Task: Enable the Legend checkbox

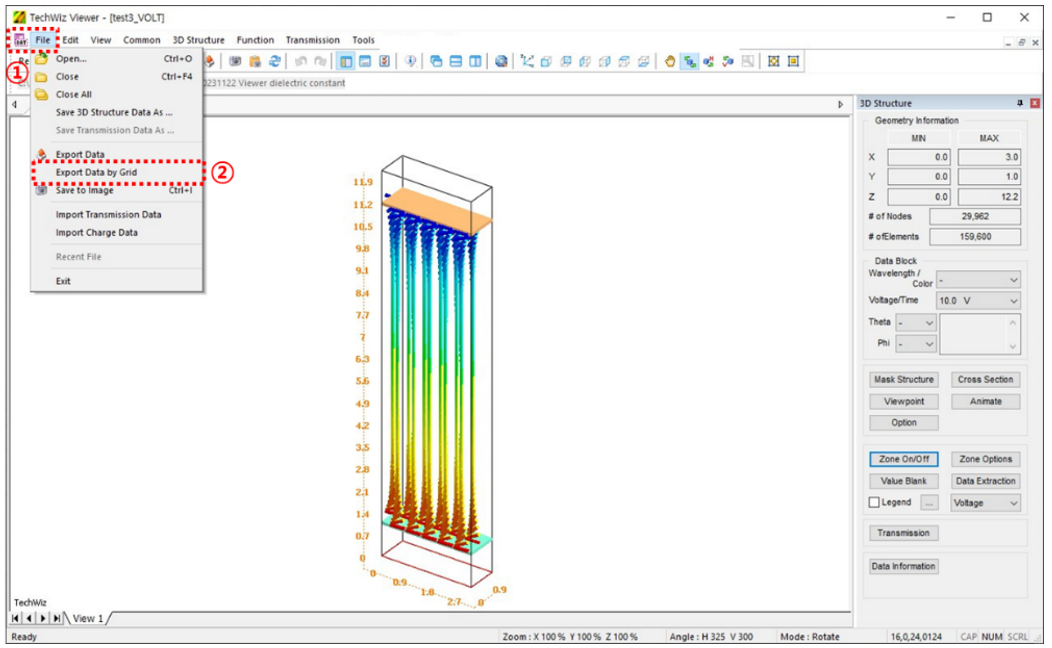Action: (x=875, y=503)
